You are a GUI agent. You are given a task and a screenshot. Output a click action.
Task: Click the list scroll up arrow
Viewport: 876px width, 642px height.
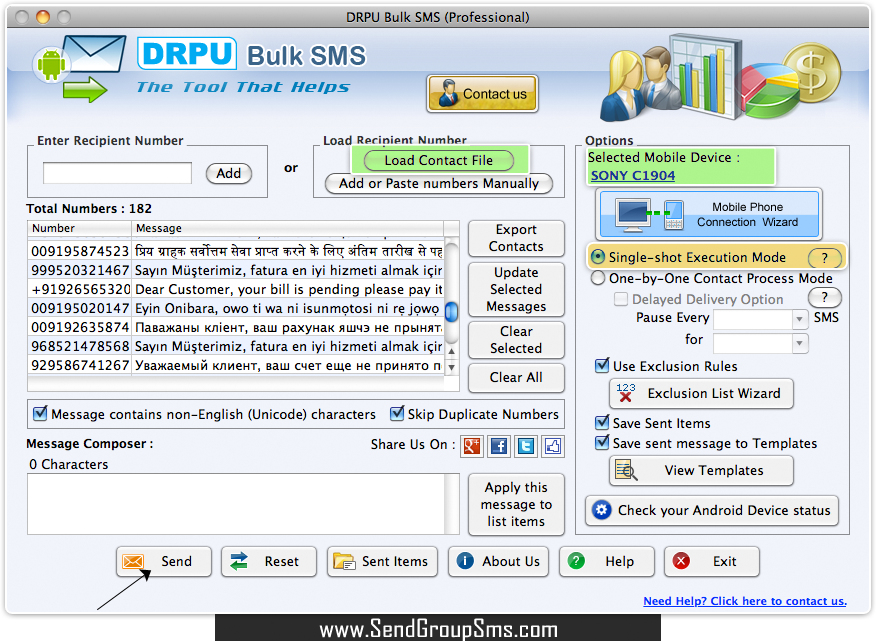(451, 351)
